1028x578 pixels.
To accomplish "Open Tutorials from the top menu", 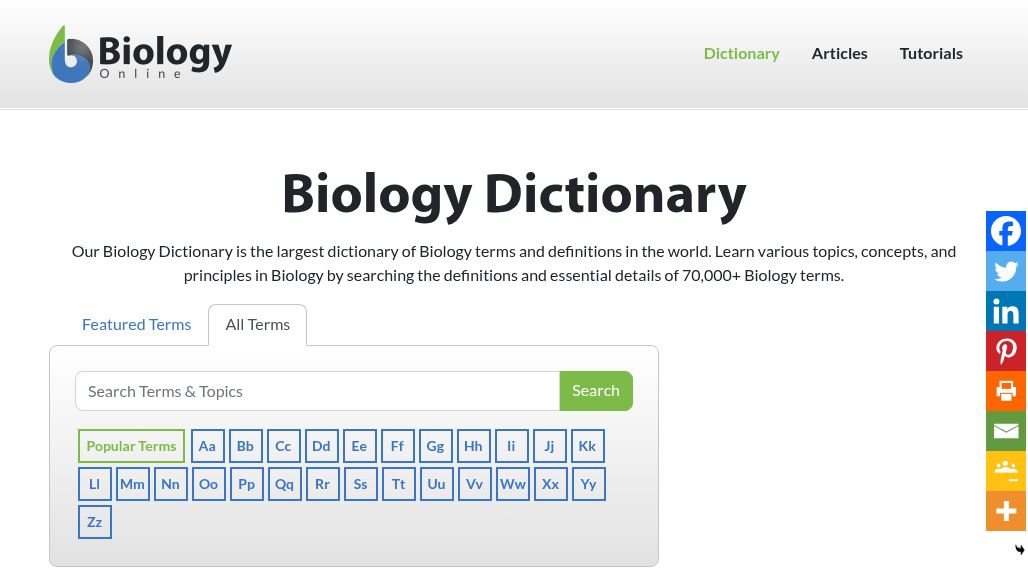I will click(x=931, y=53).
